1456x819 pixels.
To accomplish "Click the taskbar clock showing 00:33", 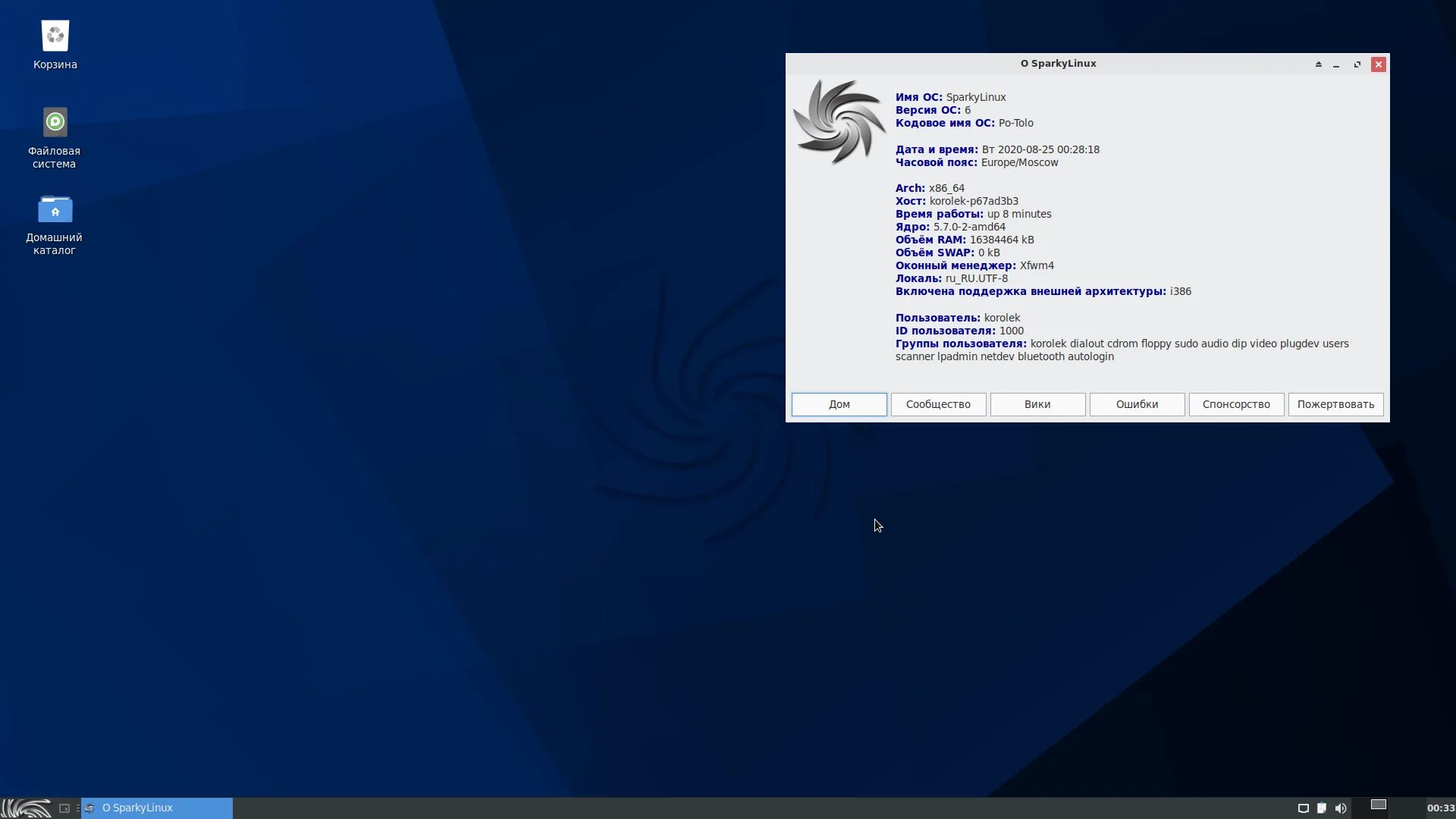I will (x=1440, y=808).
